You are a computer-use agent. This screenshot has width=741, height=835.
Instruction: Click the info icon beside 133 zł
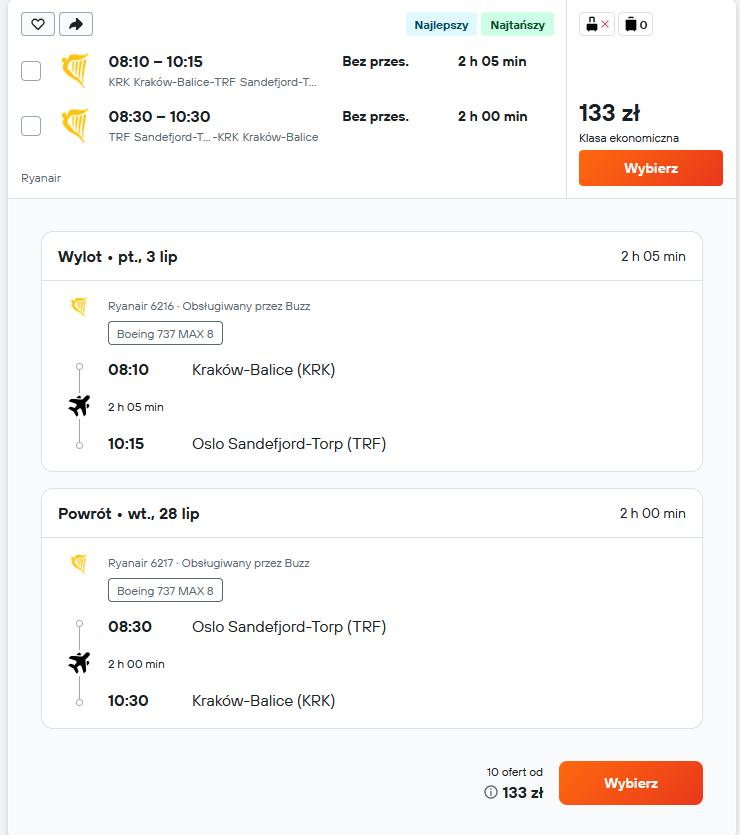(491, 792)
